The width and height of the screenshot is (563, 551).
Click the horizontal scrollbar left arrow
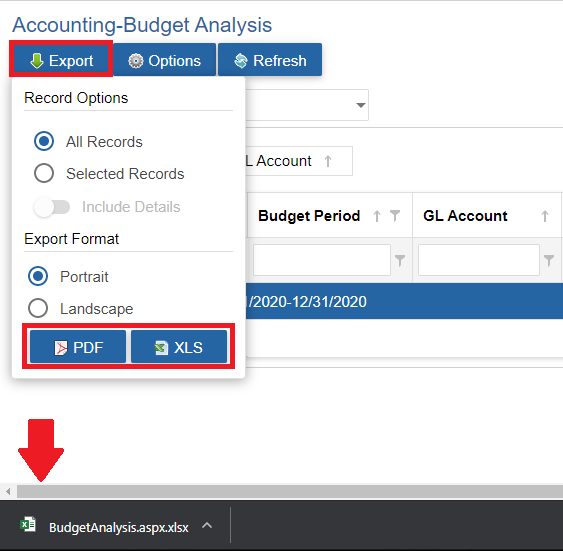[8, 491]
